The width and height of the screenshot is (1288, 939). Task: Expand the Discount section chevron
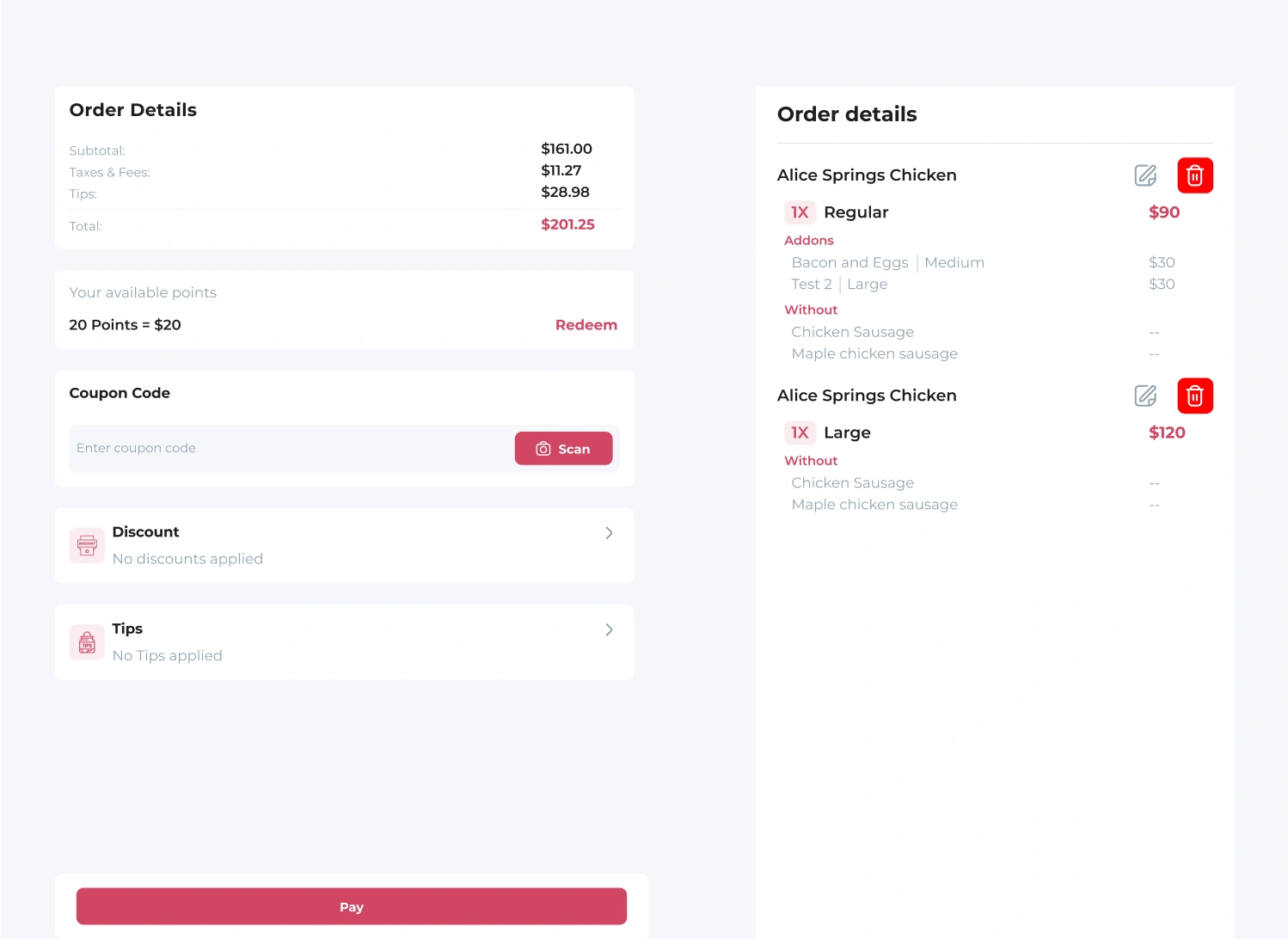click(609, 533)
